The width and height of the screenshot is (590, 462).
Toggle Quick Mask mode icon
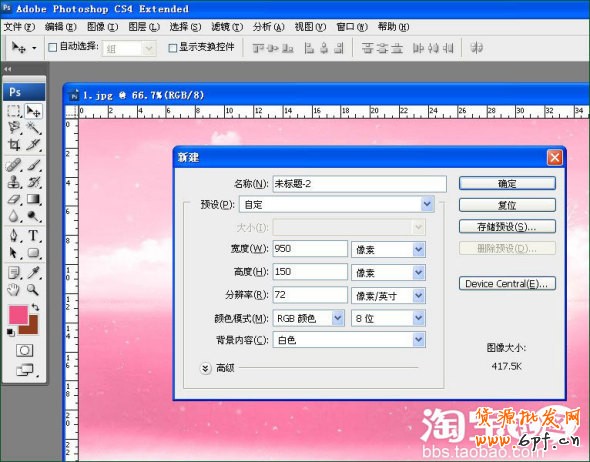coord(24,351)
